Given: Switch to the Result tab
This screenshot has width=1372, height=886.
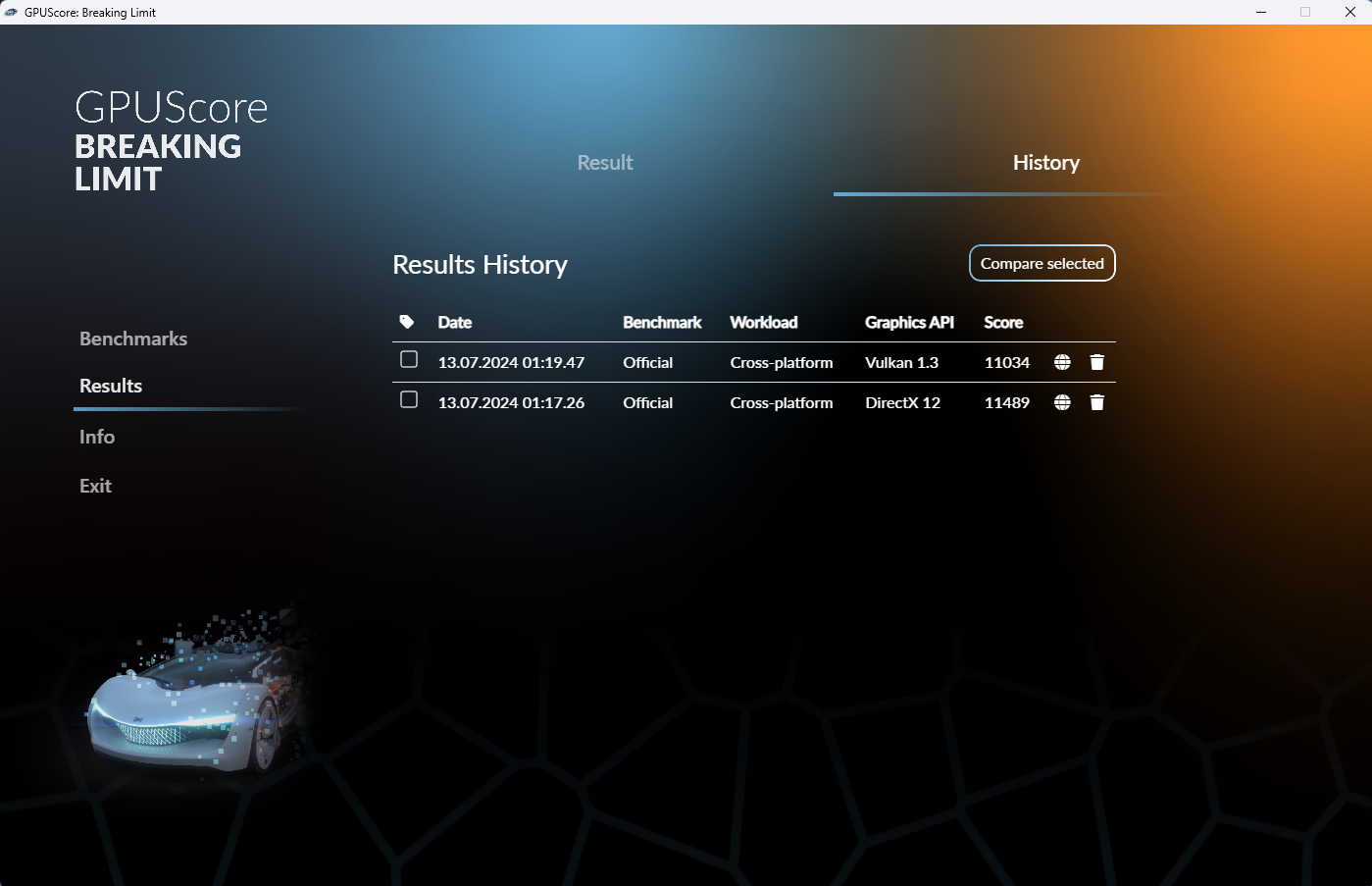Looking at the screenshot, I should point(605,163).
